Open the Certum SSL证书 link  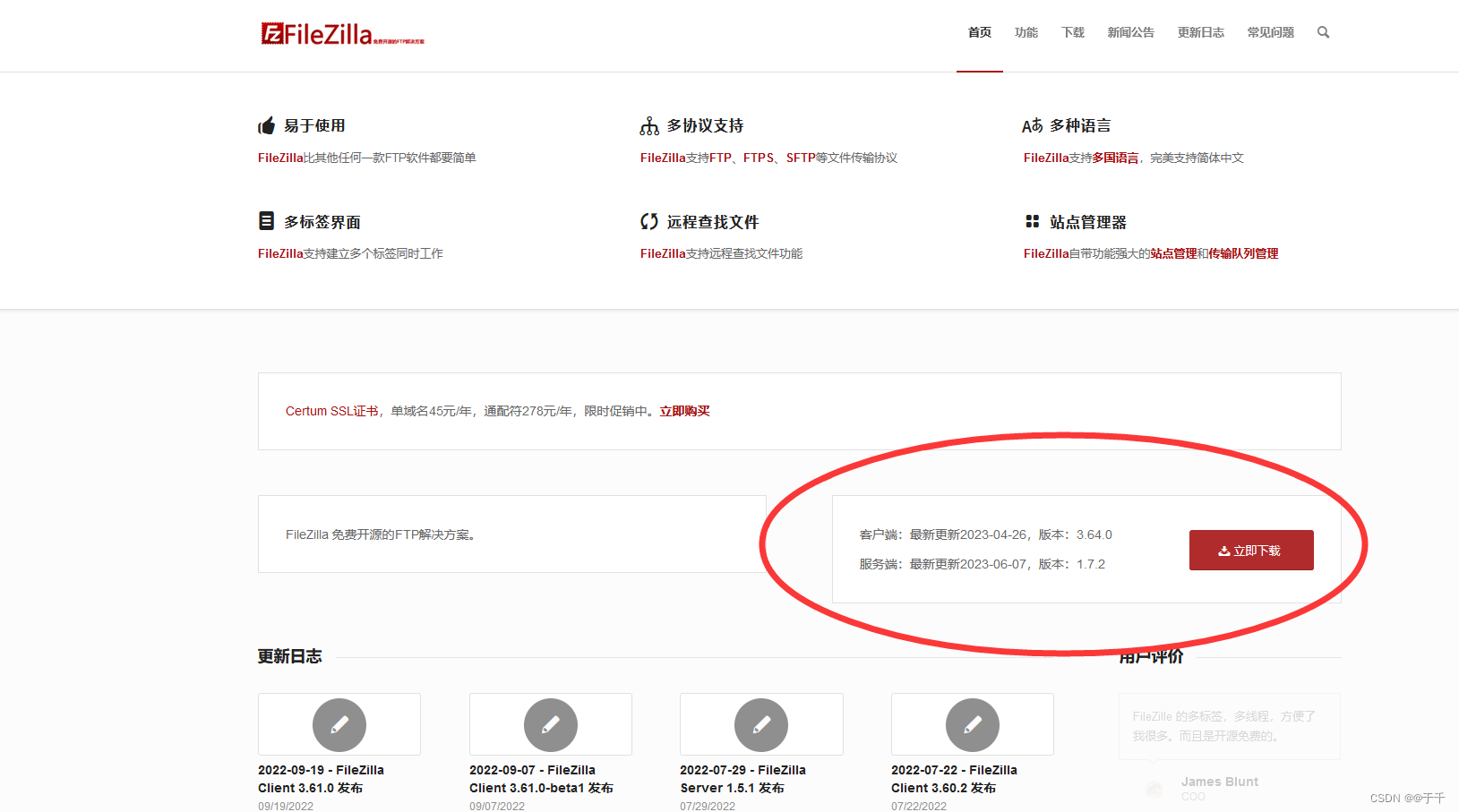[x=332, y=411]
